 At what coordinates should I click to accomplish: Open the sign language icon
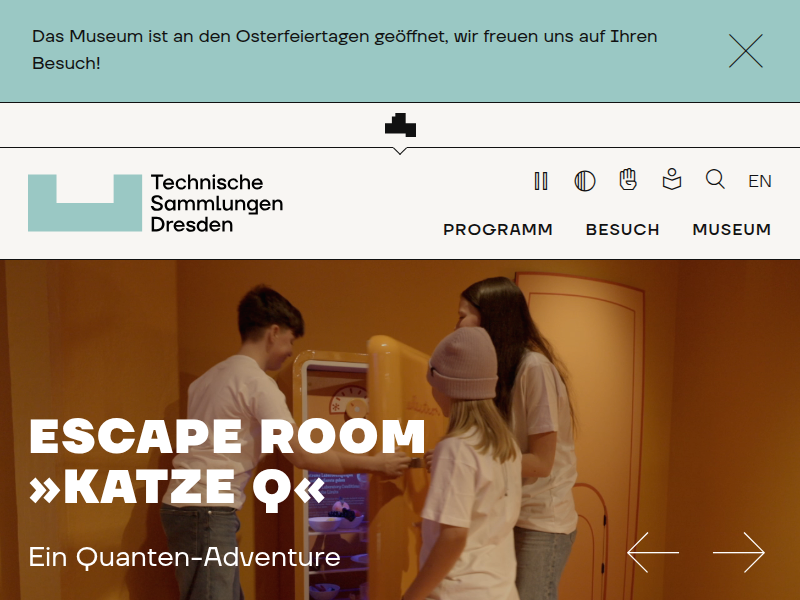pyautogui.click(x=628, y=180)
